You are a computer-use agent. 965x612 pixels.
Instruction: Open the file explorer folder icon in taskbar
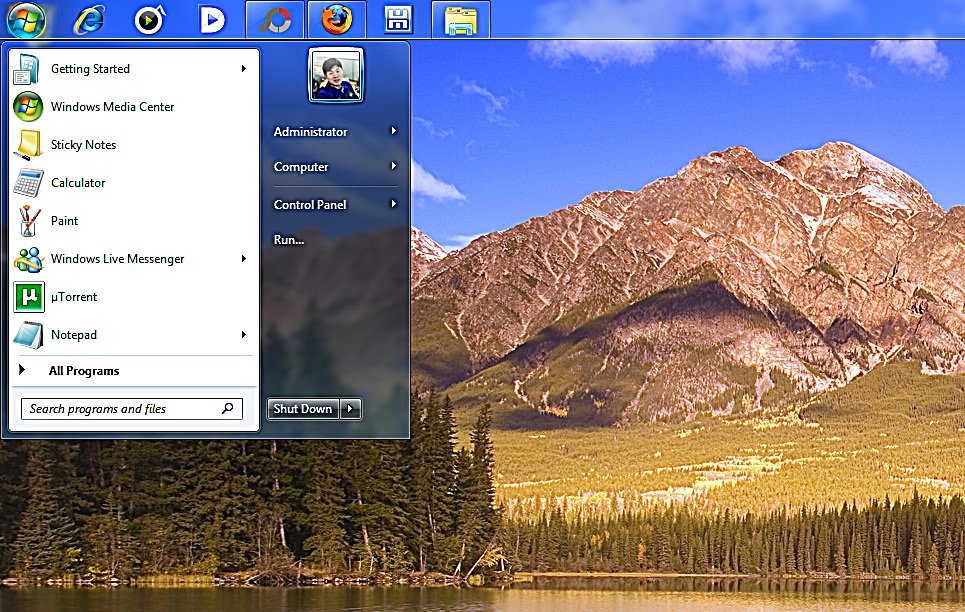pos(461,19)
